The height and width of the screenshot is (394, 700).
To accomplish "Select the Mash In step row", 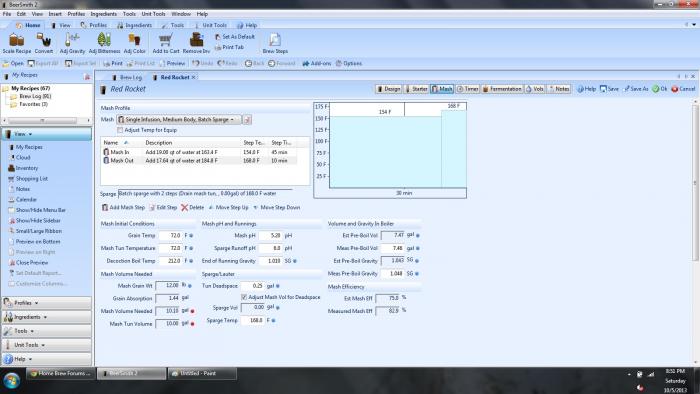I will (x=200, y=152).
